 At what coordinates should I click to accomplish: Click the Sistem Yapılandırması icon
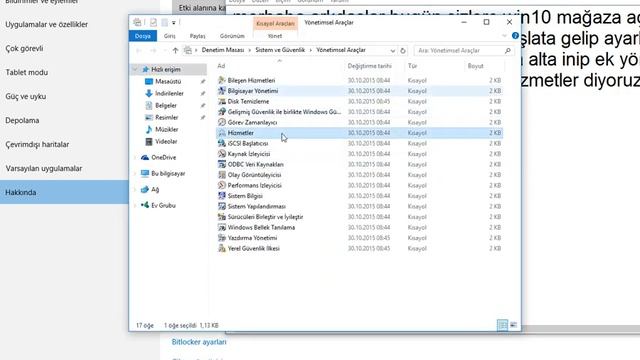pyautogui.click(x=222, y=207)
